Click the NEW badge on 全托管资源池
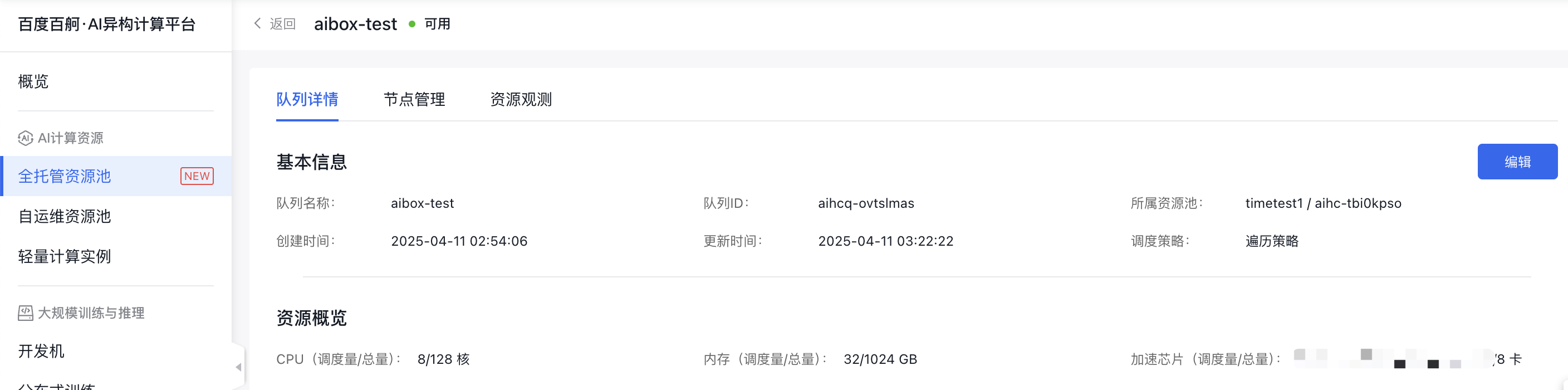This screenshot has width=1568, height=390. 197,176
